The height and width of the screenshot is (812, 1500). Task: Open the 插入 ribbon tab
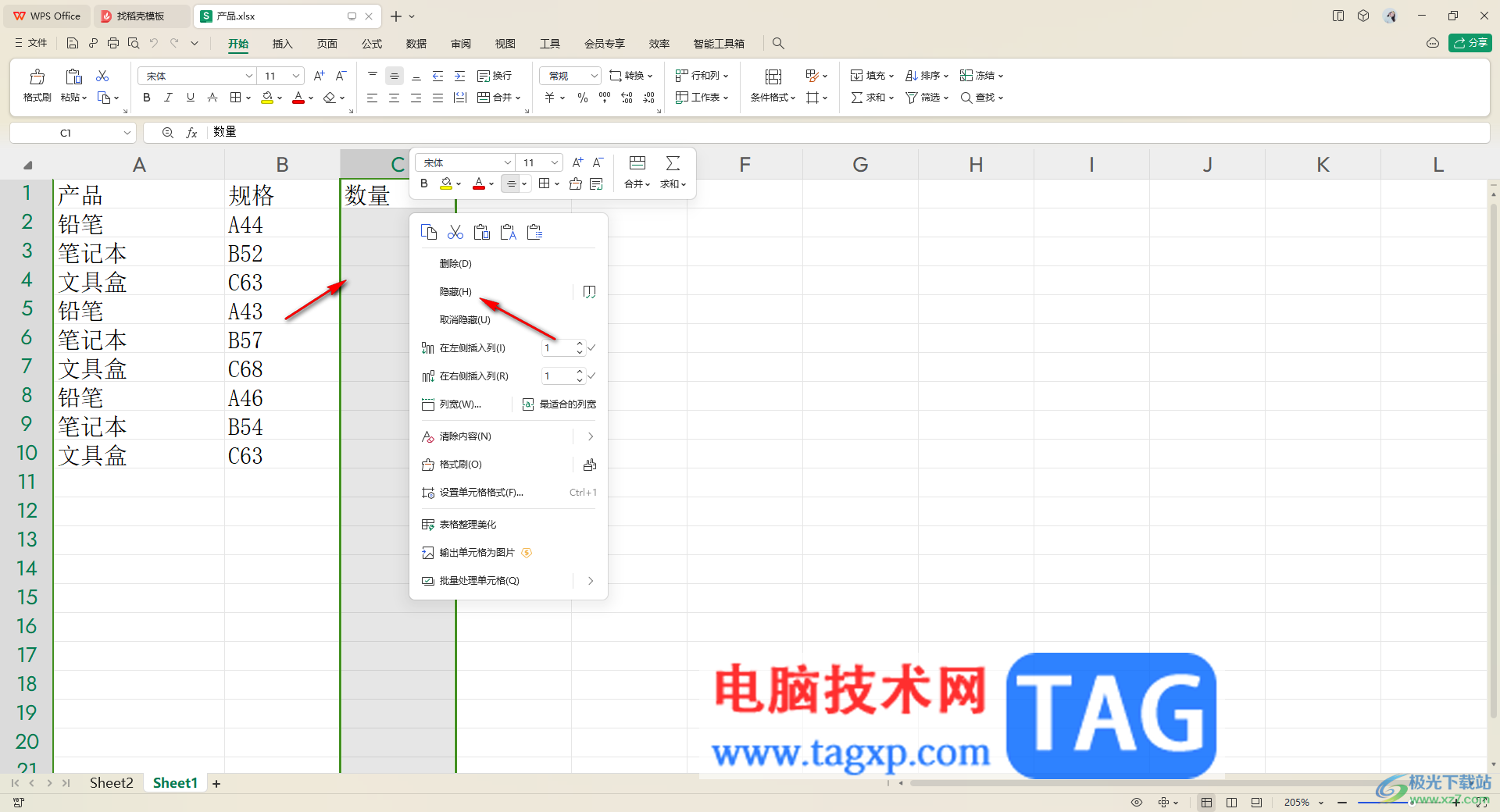(x=282, y=44)
